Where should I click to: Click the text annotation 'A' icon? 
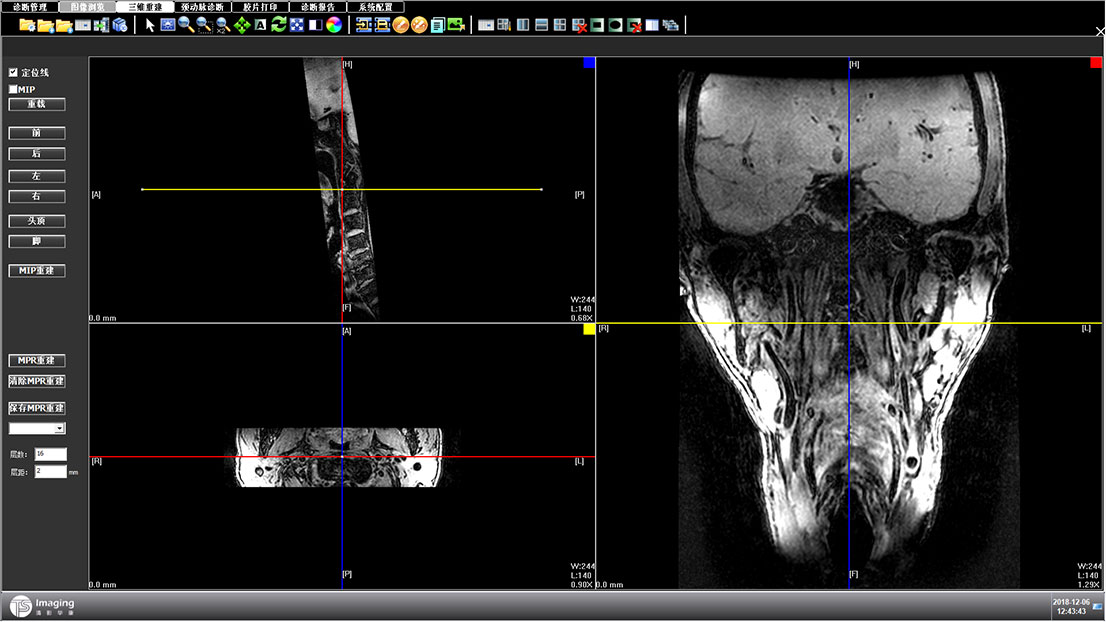coord(260,25)
